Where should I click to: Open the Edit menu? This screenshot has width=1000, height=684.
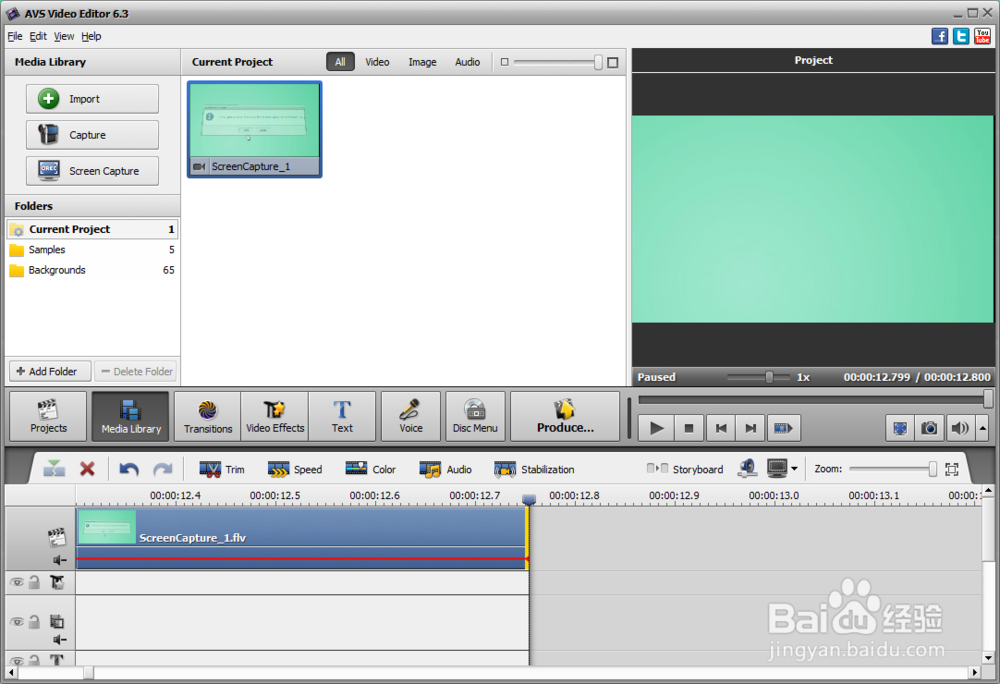point(38,36)
